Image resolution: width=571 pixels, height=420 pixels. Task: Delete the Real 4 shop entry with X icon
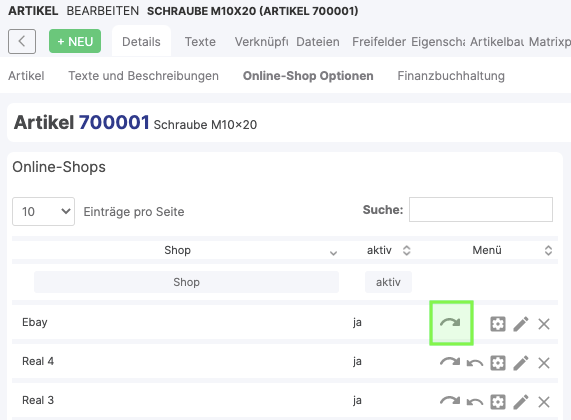pos(544,363)
